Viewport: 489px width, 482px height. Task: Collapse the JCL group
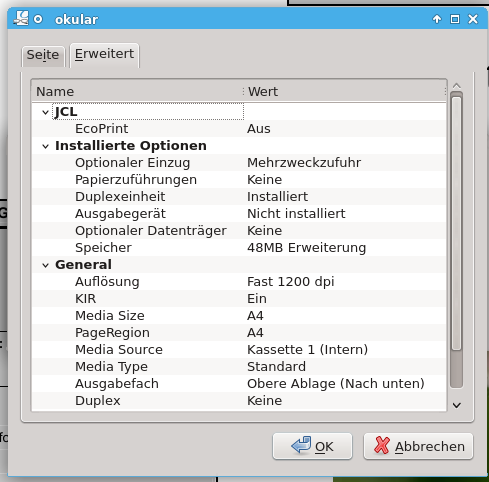click(x=46, y=112)
